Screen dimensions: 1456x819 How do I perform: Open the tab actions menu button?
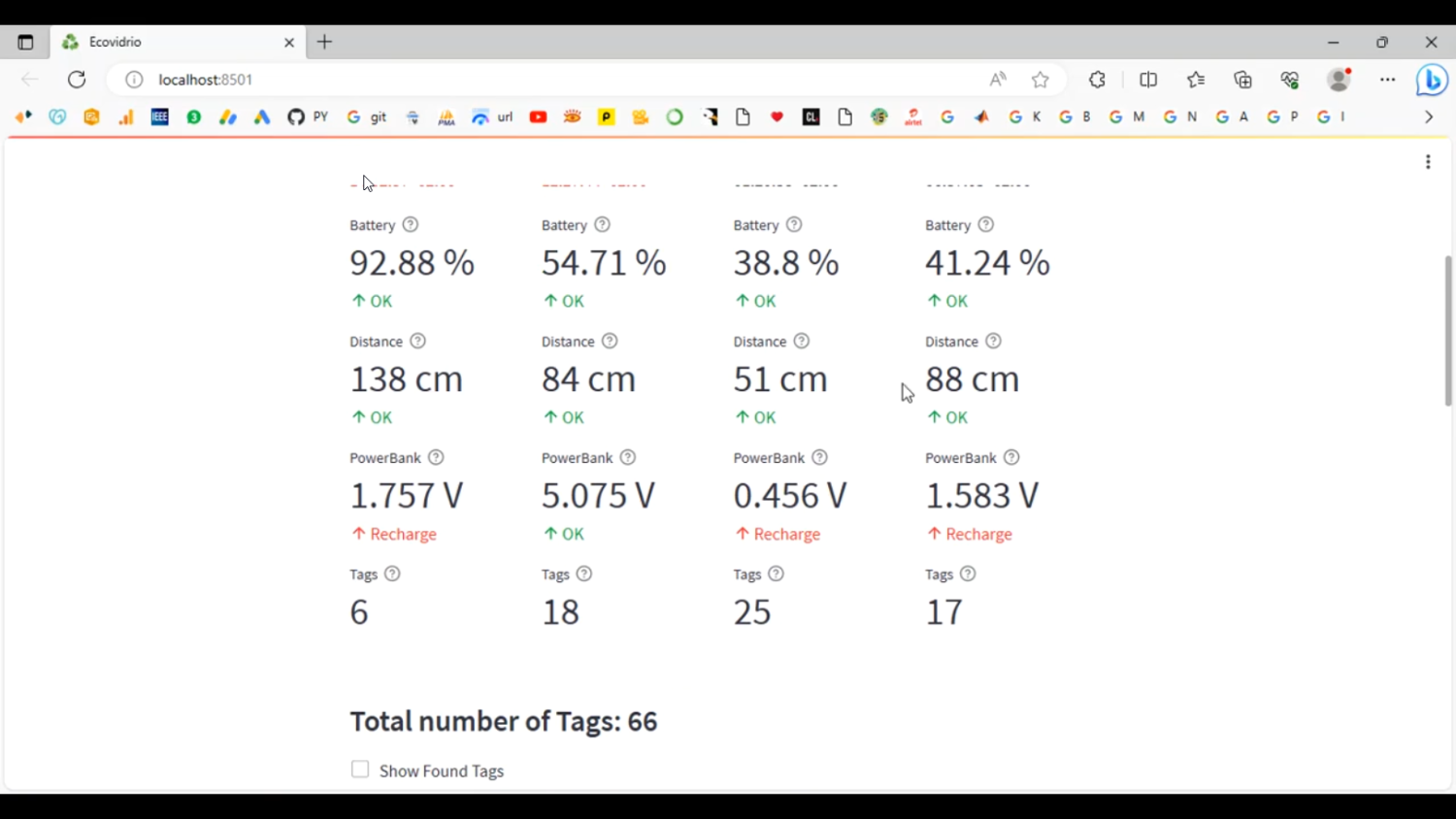(x=25, y=43)
